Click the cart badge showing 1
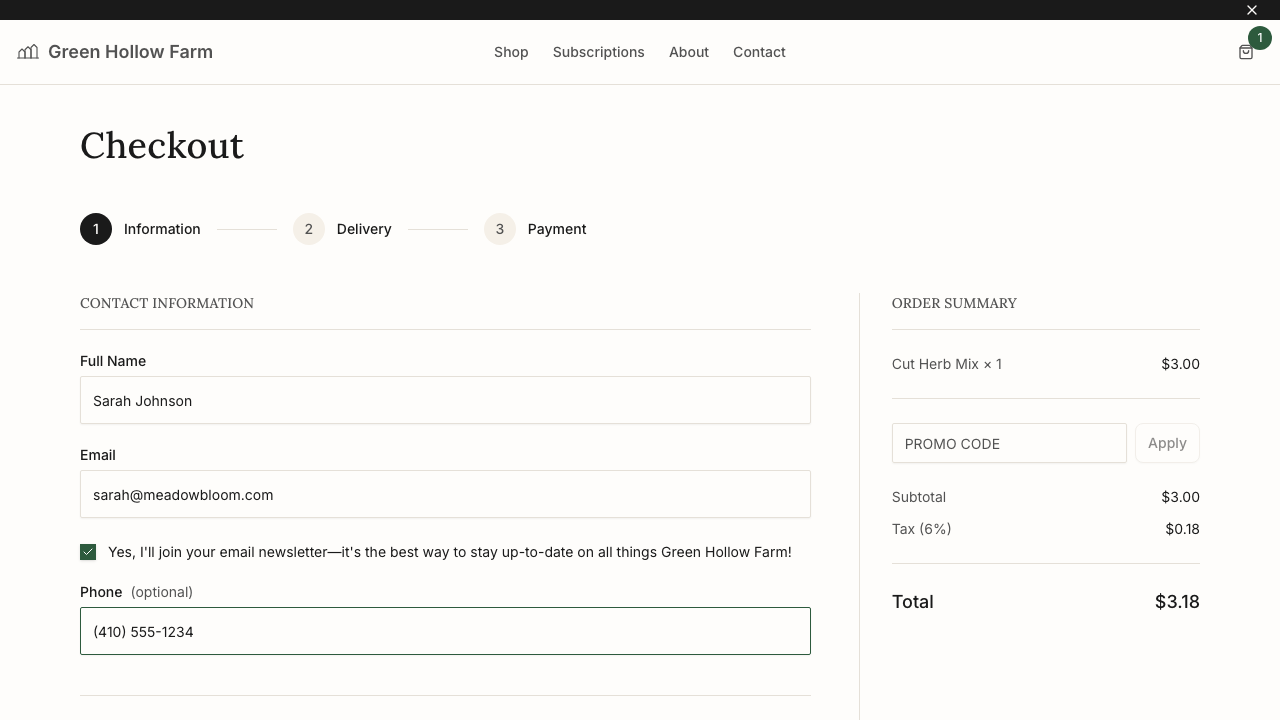The image size is (1280, 720). [x=1260, y=38]
